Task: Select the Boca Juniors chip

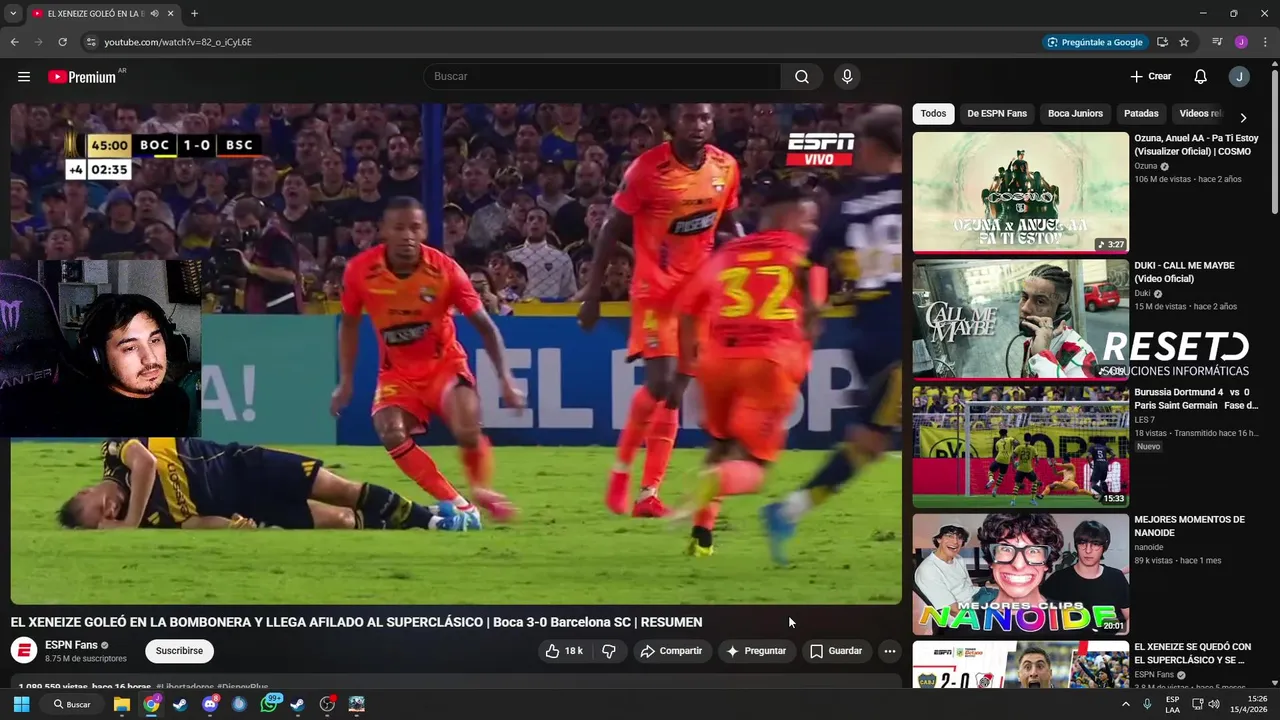Action: (1075, 114)
